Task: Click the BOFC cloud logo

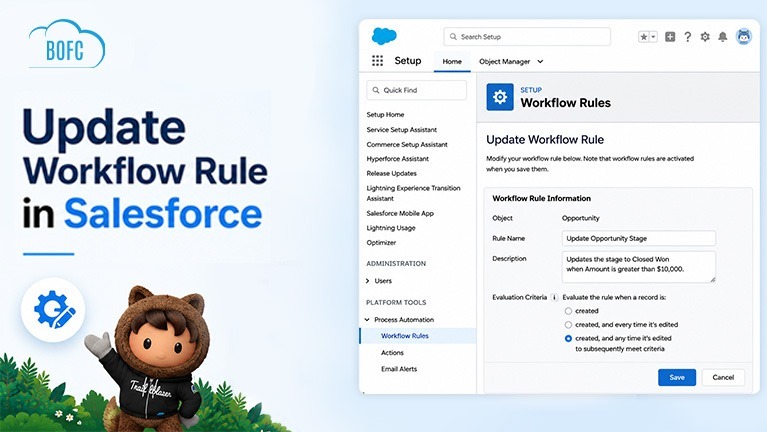Action: point(67,45)
